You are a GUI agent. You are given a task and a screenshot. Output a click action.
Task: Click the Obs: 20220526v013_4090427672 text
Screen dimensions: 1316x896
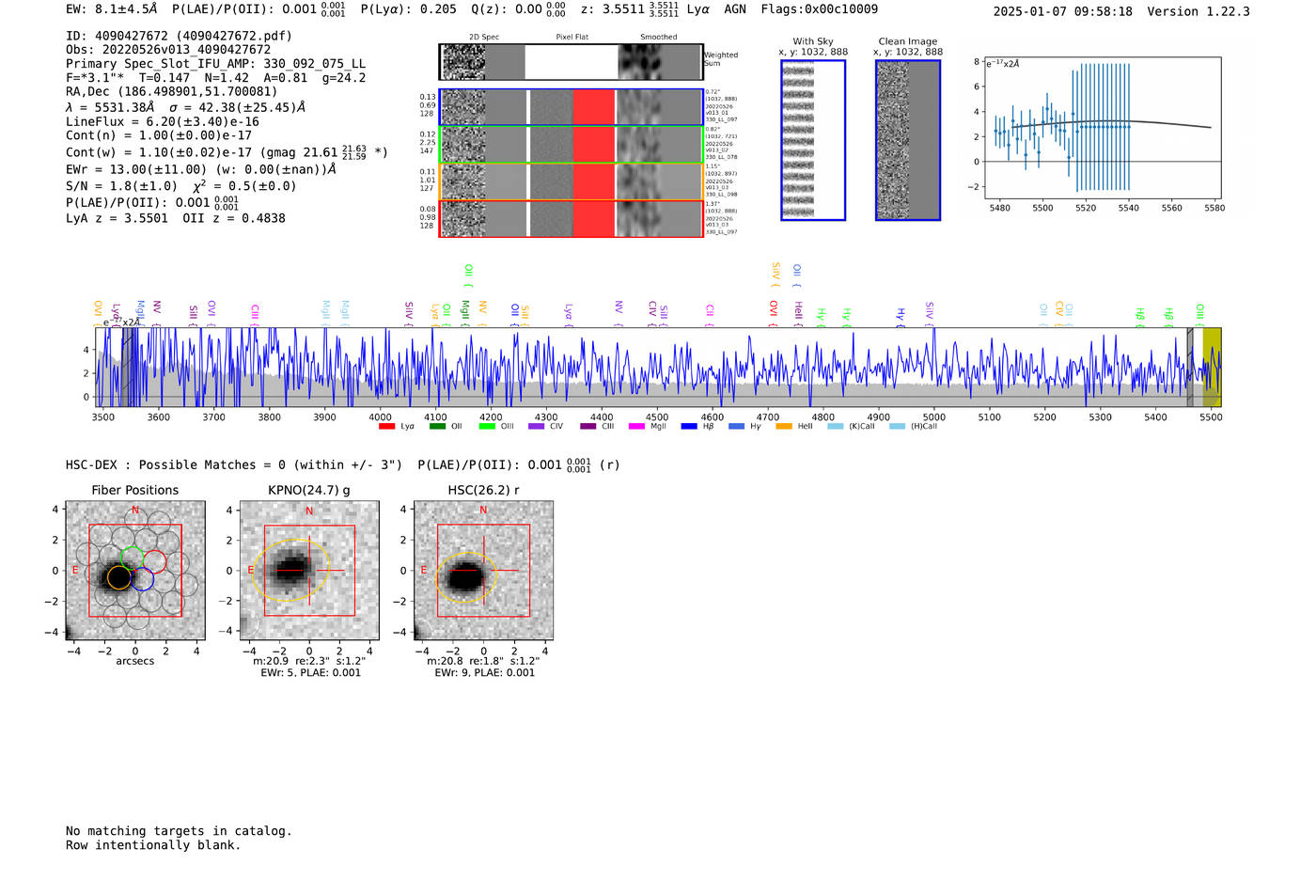pos(168,50)
